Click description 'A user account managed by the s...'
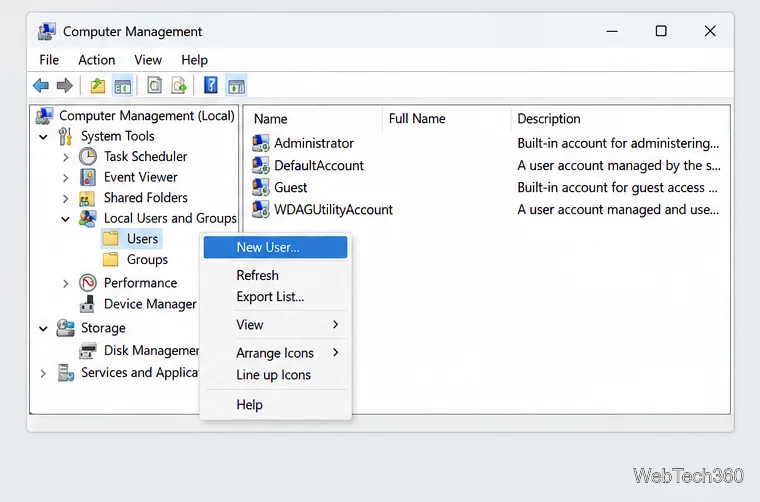Image resolution: width=760 pixels, height=502 pixels. 619,165
